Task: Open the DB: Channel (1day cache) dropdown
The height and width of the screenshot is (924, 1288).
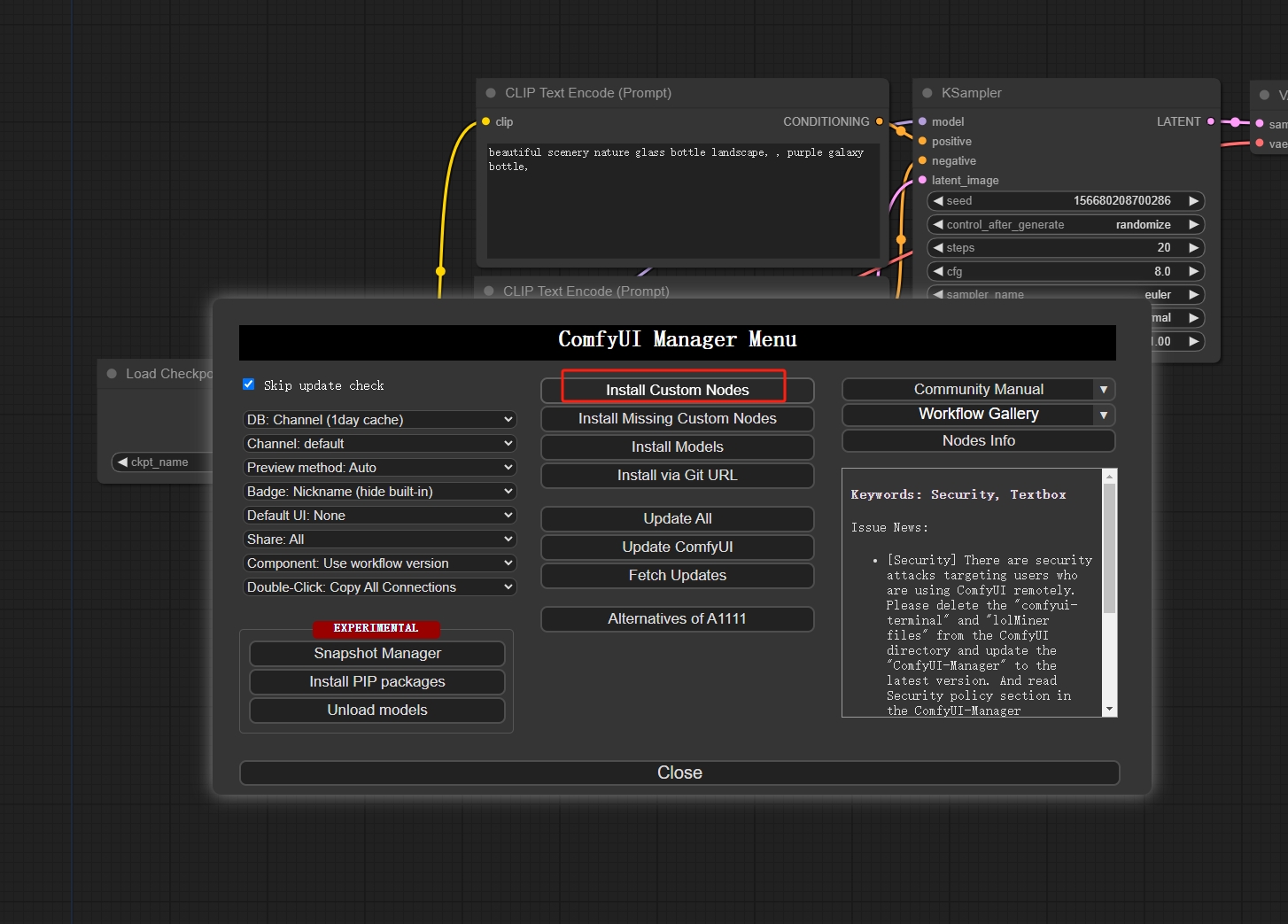Action: [x=379, y=419]
